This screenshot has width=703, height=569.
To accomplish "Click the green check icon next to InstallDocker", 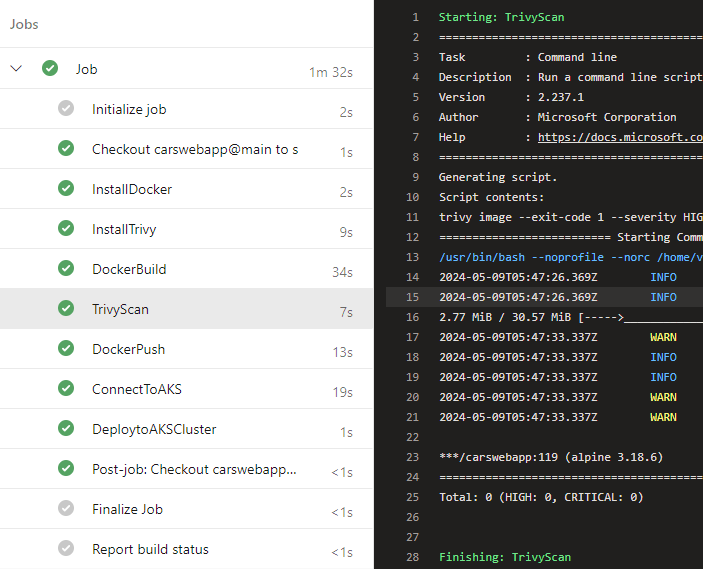I will click(x=66, y=189).
